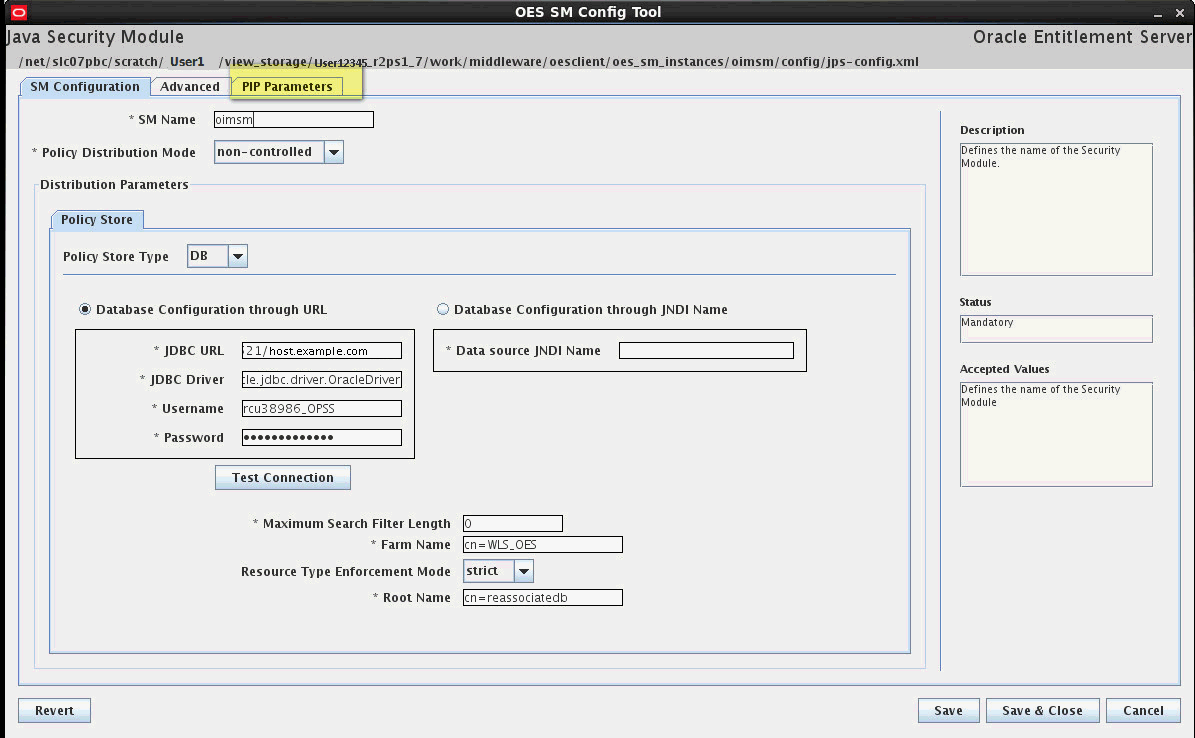1195x738 pixels.
Task: Click the JDBC URL field
Action: [322, 351]
